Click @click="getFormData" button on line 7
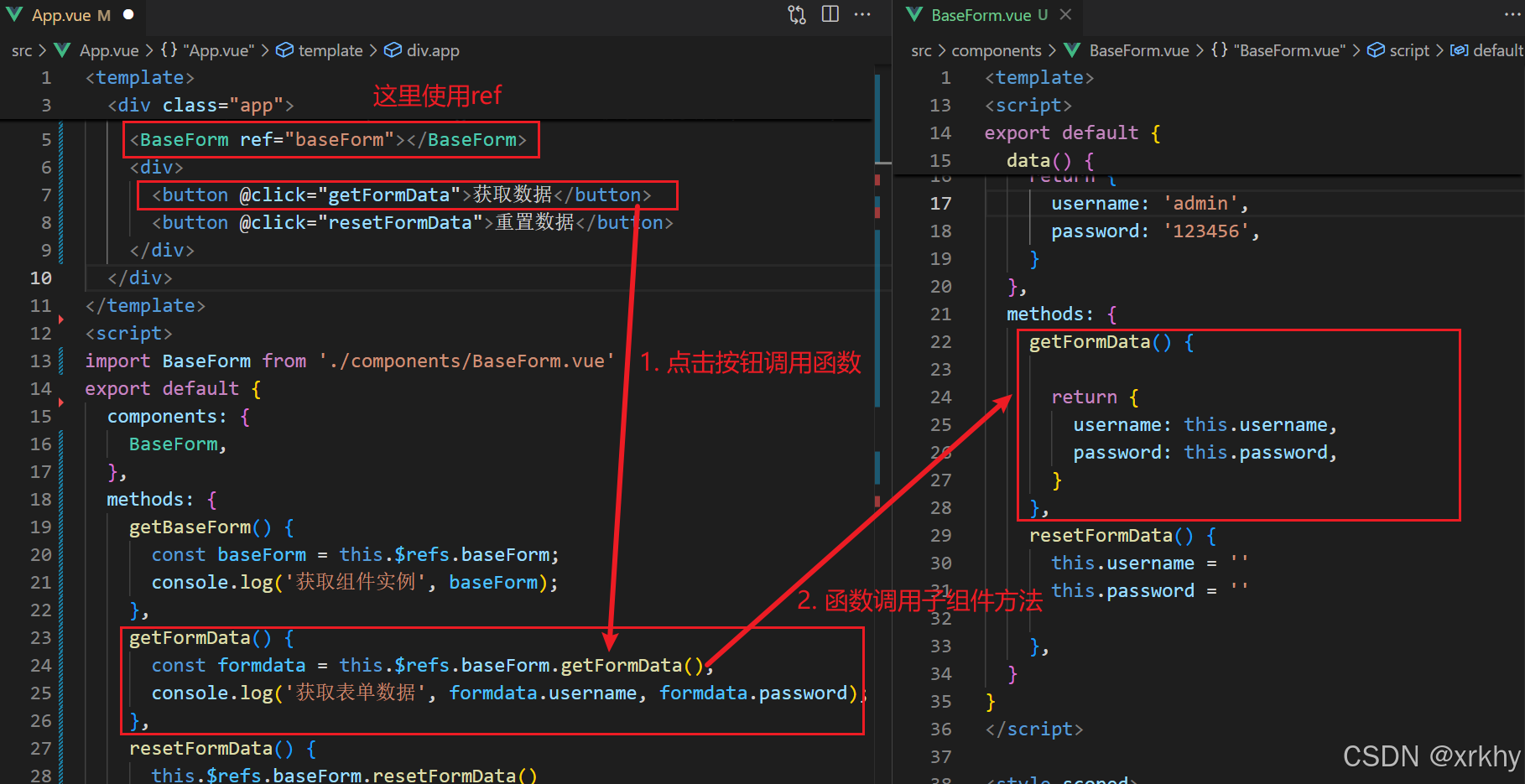 [x=401, y=195]
